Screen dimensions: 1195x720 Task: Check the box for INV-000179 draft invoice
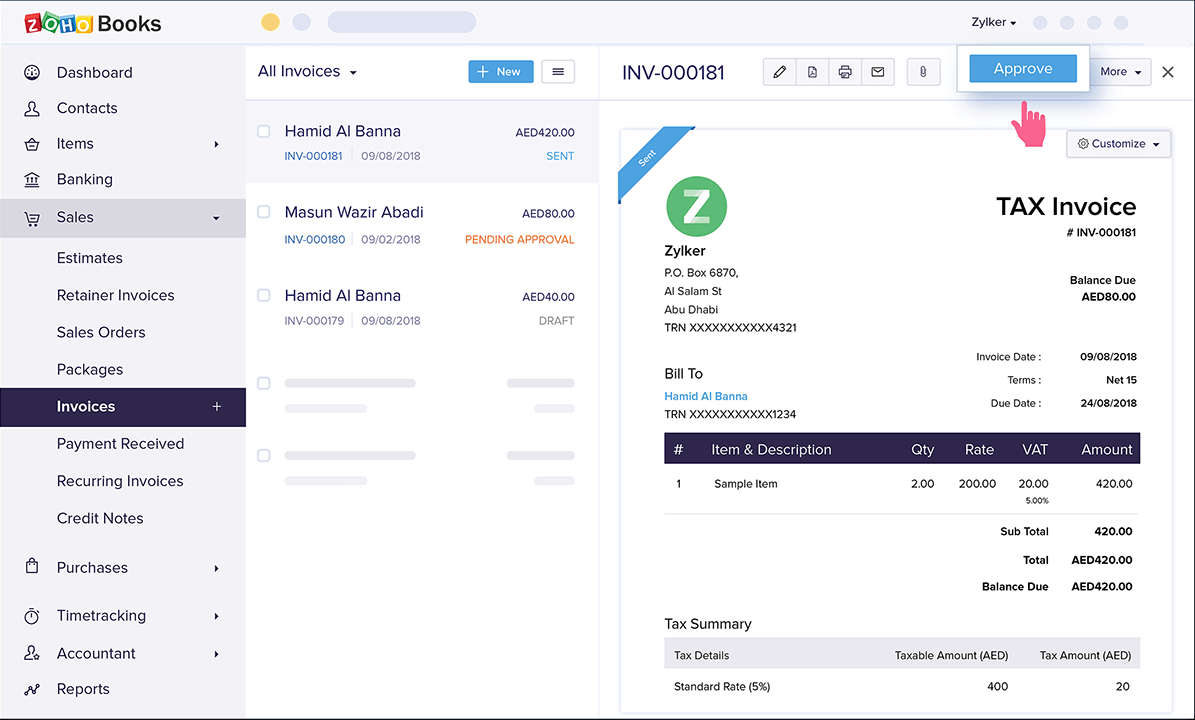point(264,296)
